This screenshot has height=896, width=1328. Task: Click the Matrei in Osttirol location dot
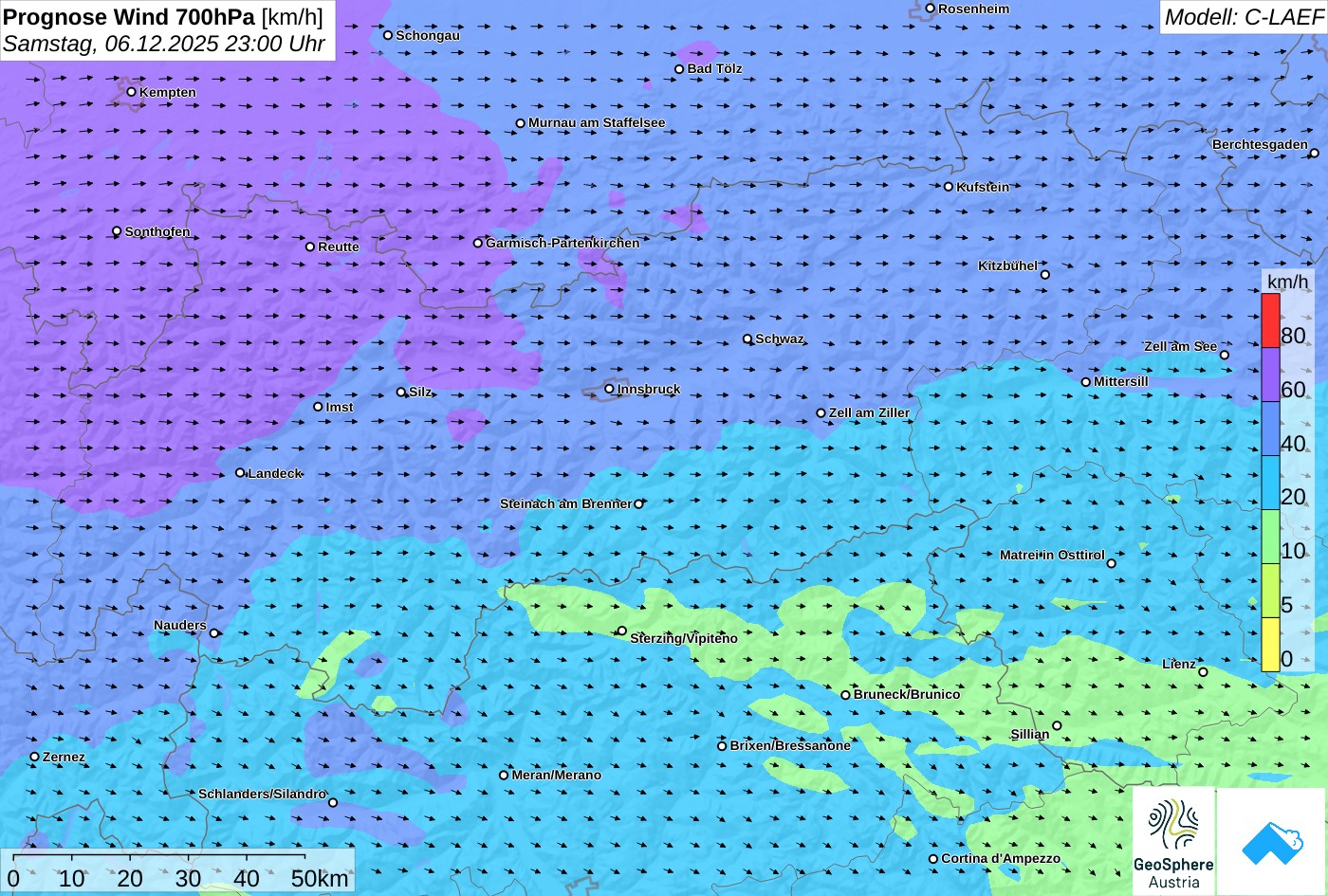[1112, 563]
